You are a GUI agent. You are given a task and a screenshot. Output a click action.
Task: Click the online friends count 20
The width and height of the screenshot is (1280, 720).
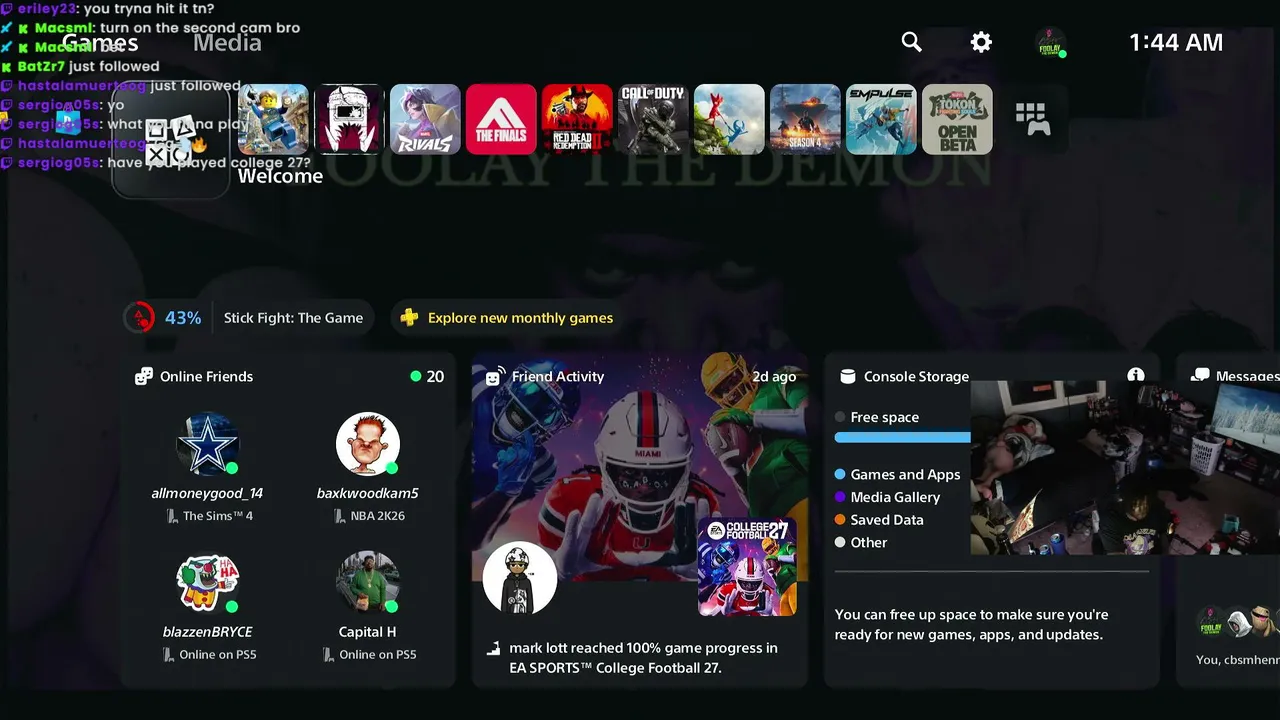coord(427,377)
